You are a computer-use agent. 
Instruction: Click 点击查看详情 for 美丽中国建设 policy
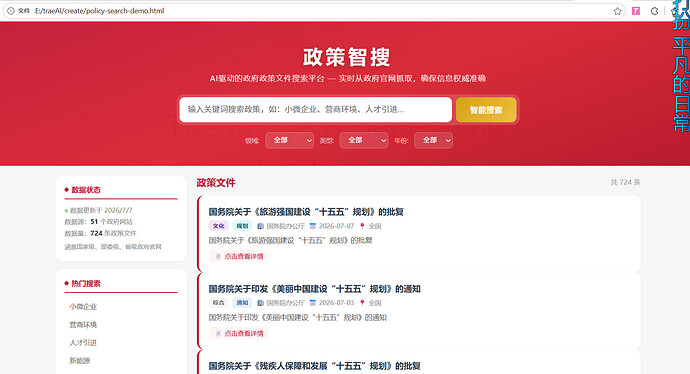(238, 333)
